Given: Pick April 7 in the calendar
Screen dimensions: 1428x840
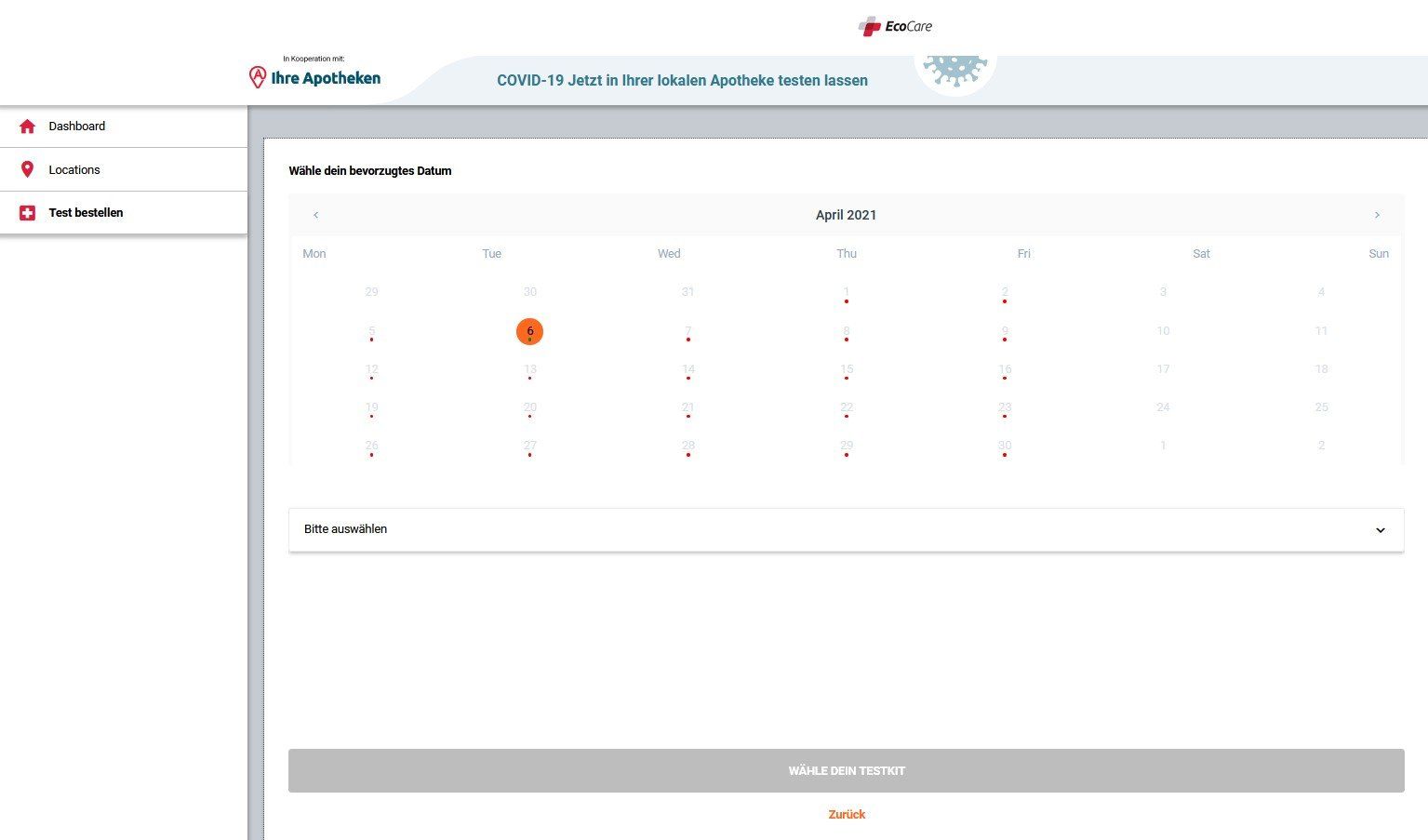Looking at the screenshot, I should (688, 331).
